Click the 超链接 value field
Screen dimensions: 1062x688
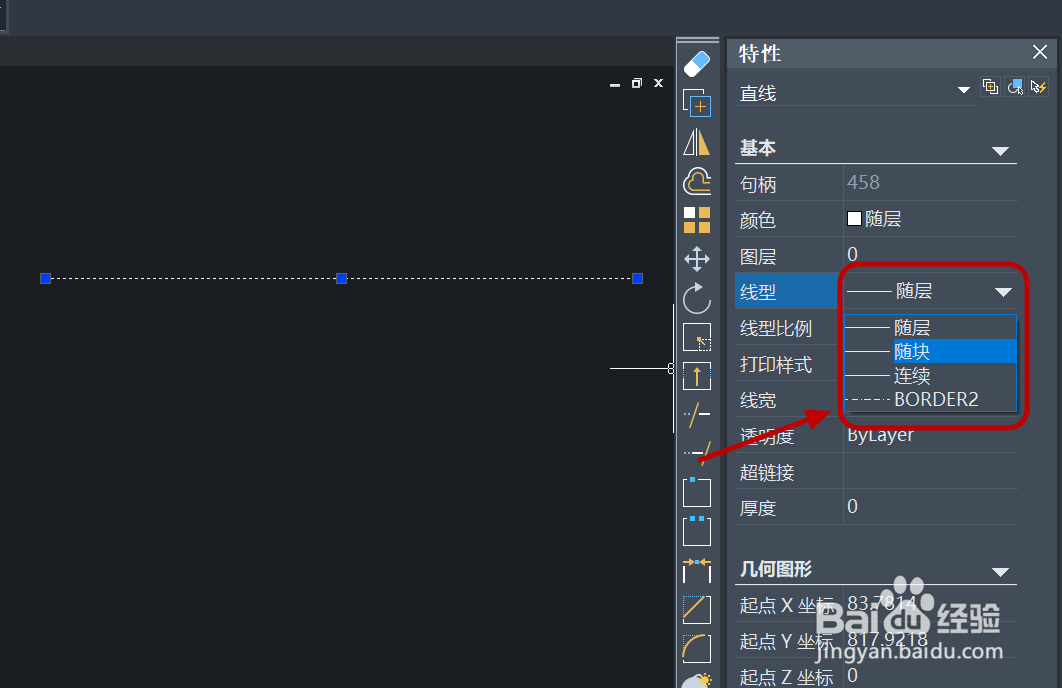tap(930, 471)
